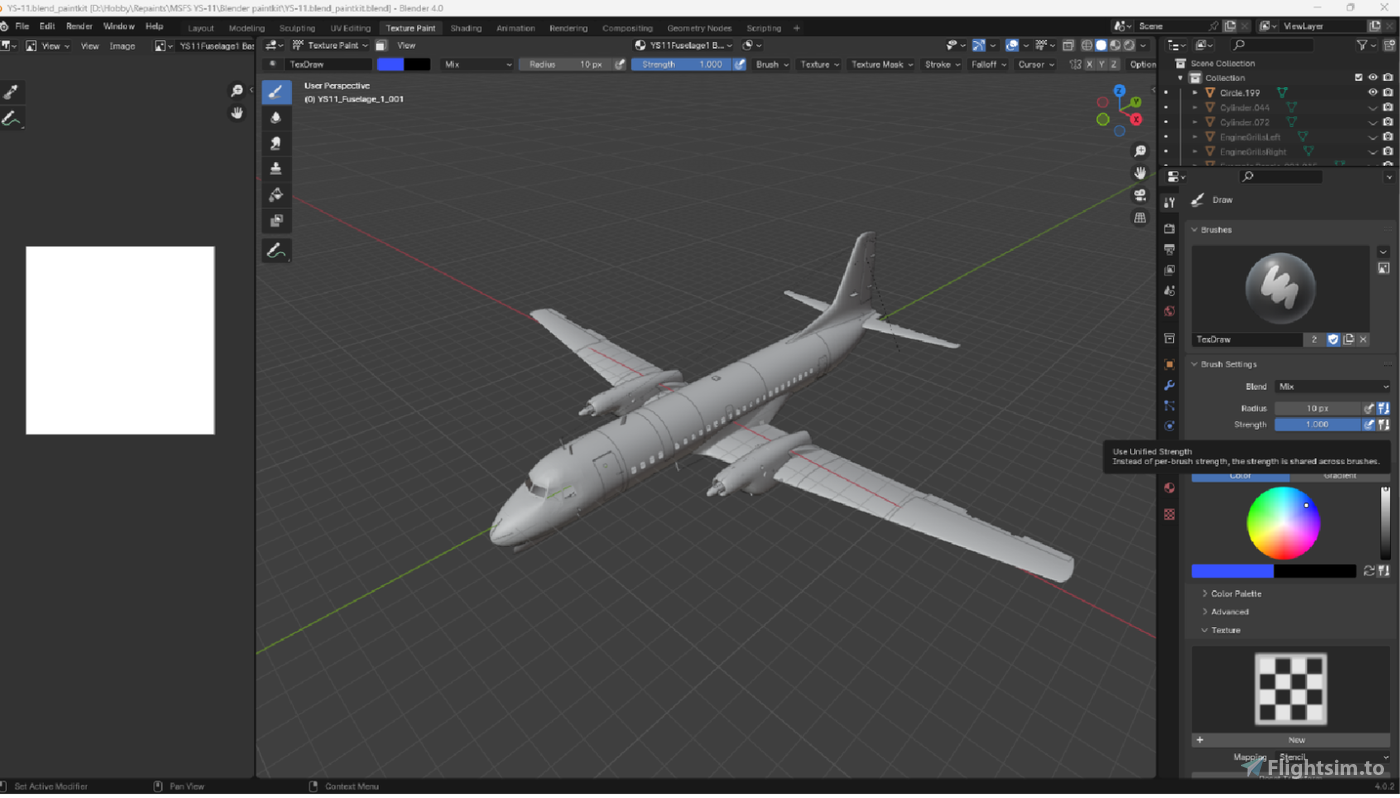Zoom the viewport with the magnifier icon

1140,151
